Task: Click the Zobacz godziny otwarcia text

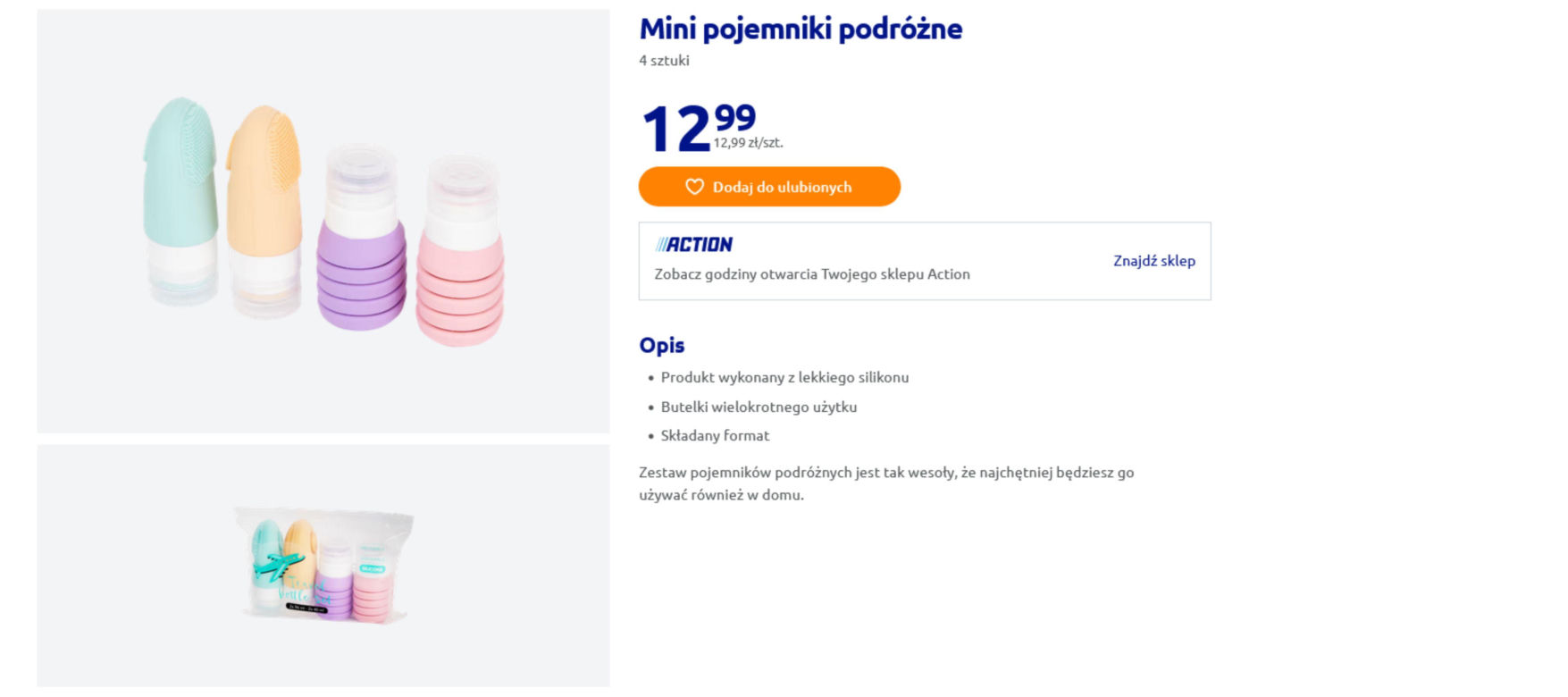Action: pos(812,274)
